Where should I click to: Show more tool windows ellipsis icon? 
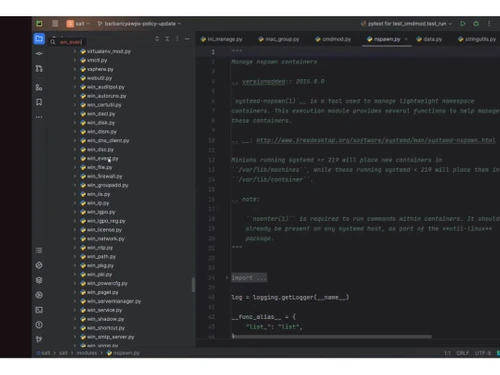pyautogui.click(x=39, y=117)
